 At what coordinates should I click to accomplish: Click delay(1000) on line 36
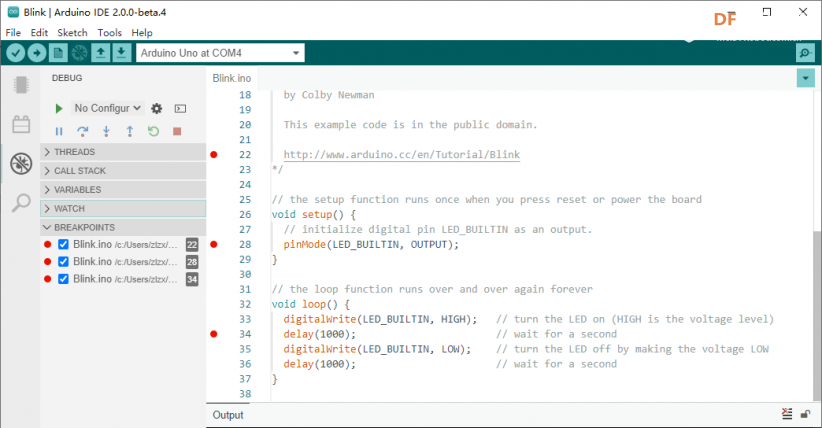point(320,364)
